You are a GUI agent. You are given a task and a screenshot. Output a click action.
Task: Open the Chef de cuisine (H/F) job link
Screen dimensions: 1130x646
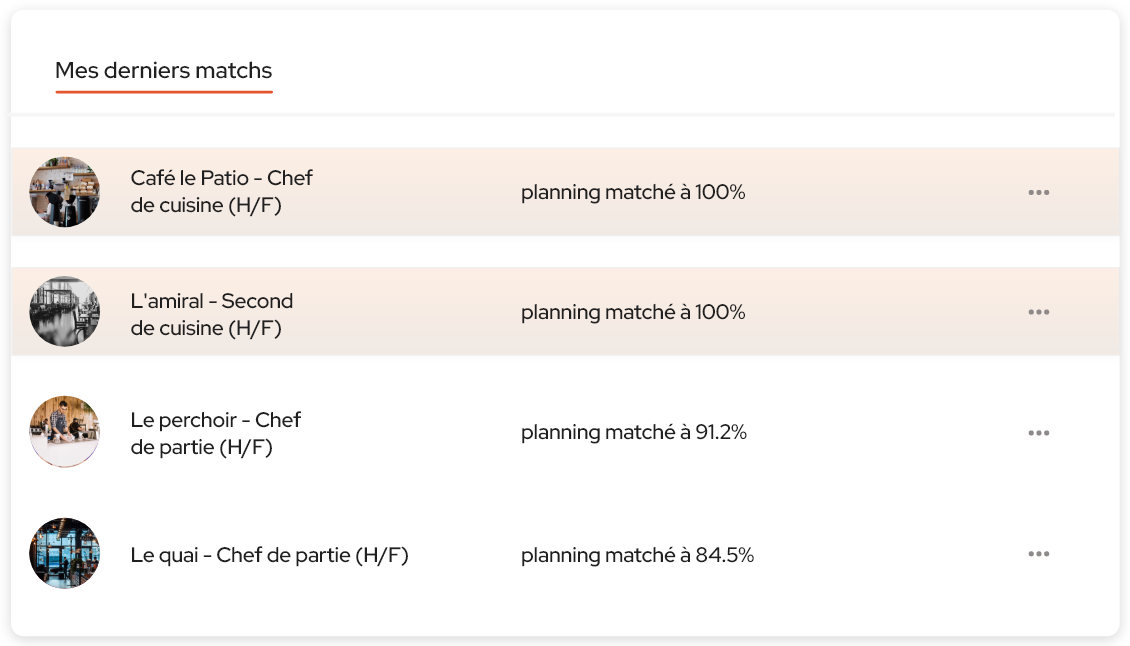[x=220, y=192]
